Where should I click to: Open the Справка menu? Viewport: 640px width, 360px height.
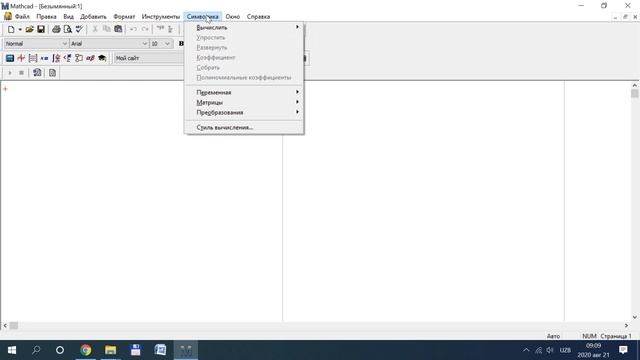[x=258, y=17]
